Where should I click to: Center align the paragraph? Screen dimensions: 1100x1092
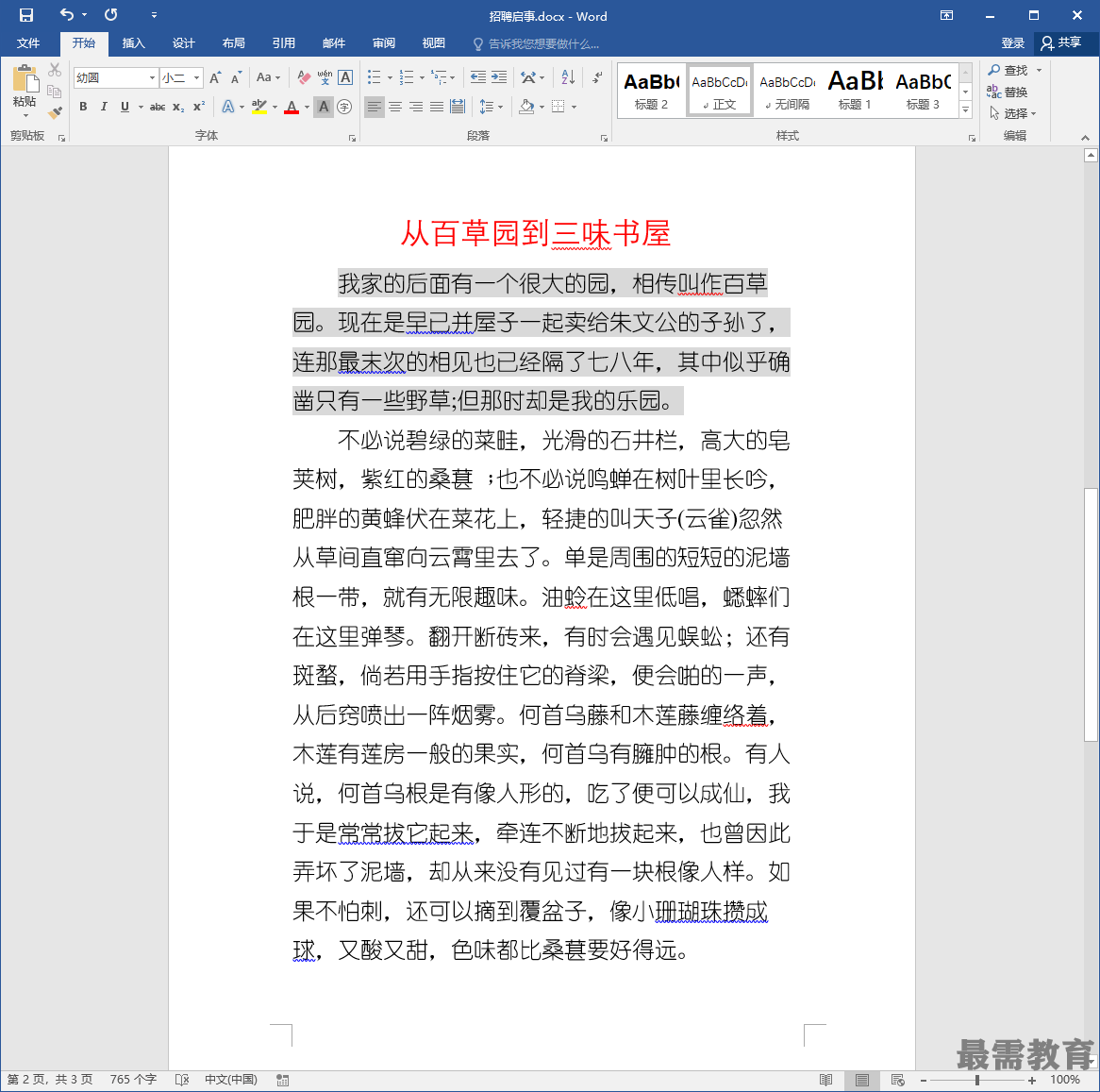point(395,107)
